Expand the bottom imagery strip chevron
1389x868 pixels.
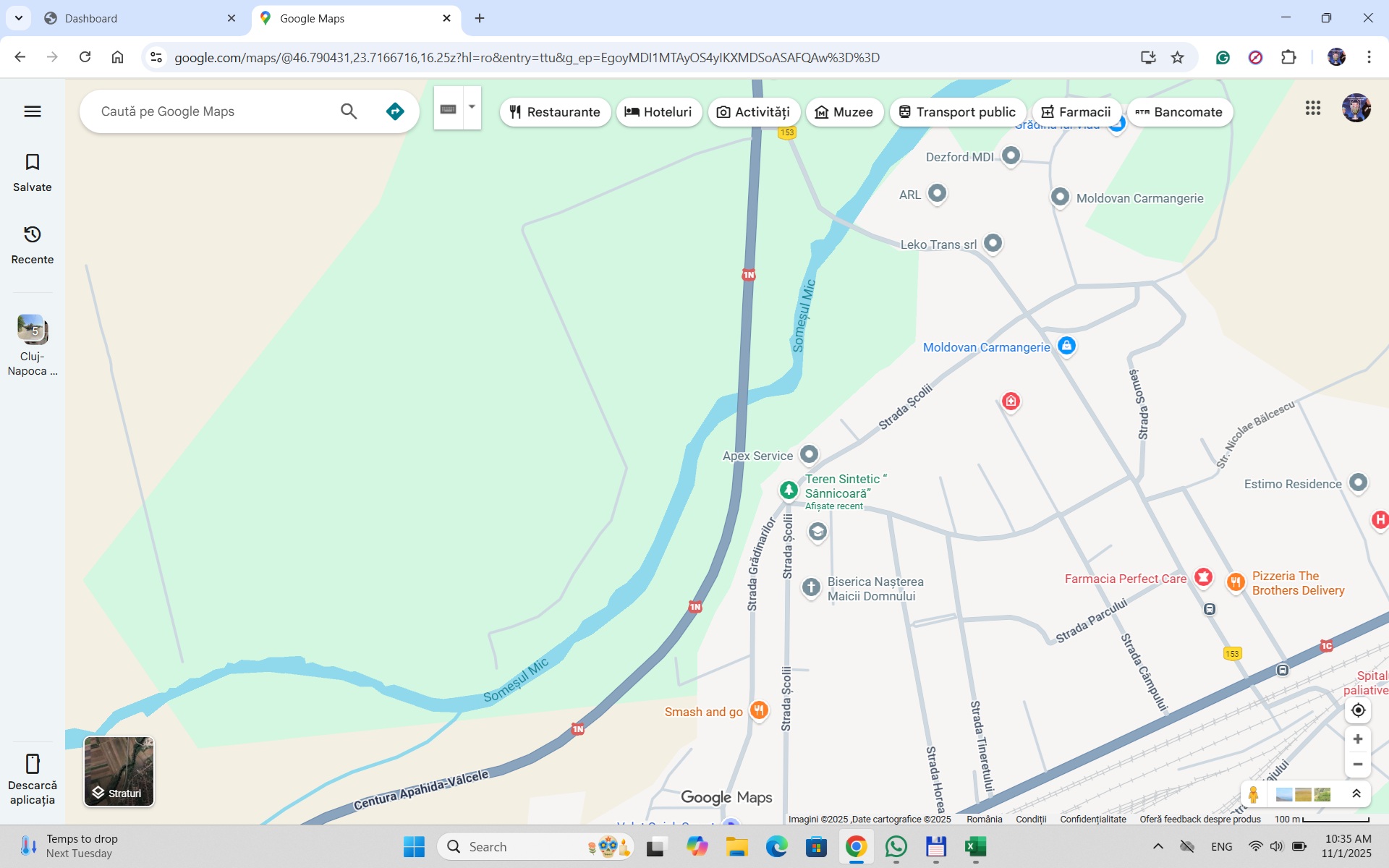1356,794
